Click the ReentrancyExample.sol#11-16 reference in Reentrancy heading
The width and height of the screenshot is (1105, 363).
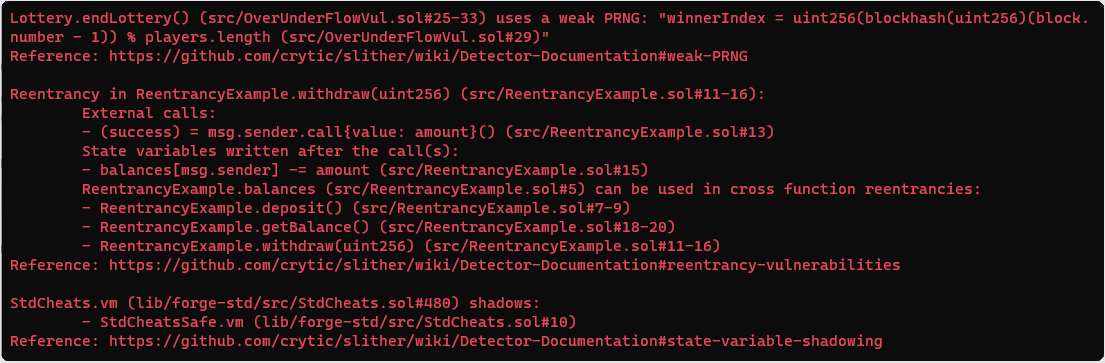pyautogui.click(x=605, y=94)
